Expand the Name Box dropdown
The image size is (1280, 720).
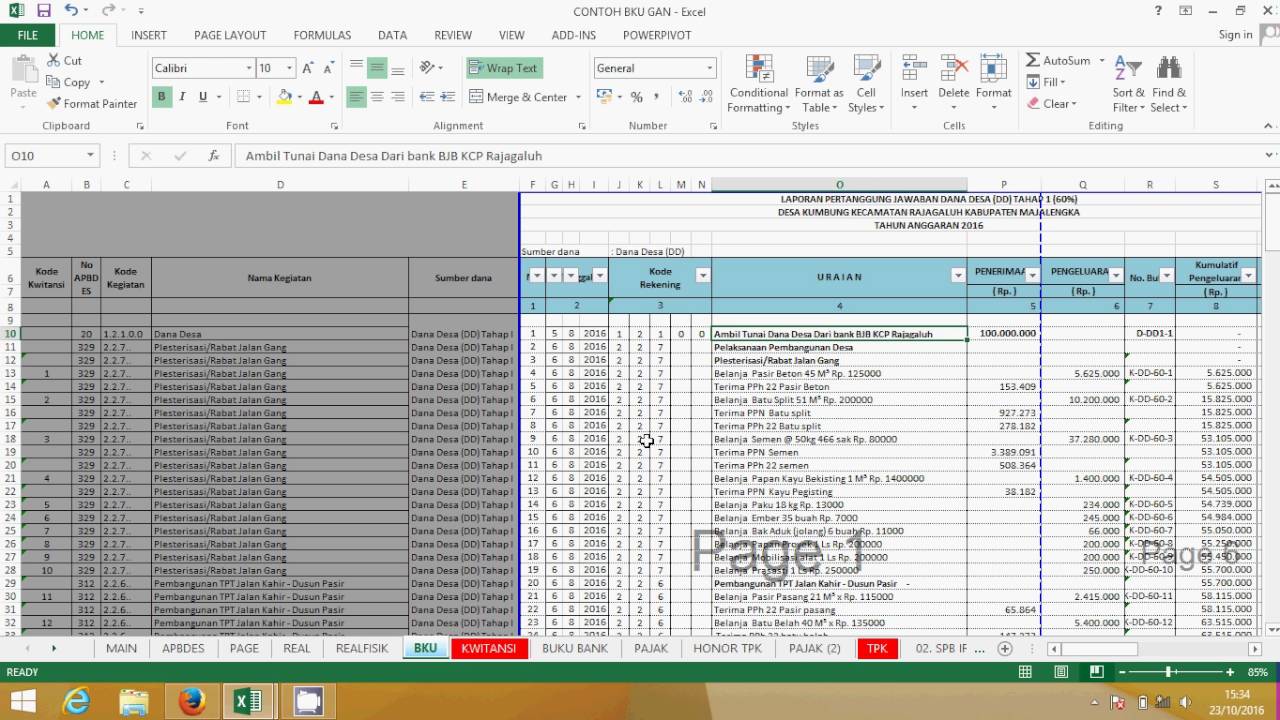[90, 156]
